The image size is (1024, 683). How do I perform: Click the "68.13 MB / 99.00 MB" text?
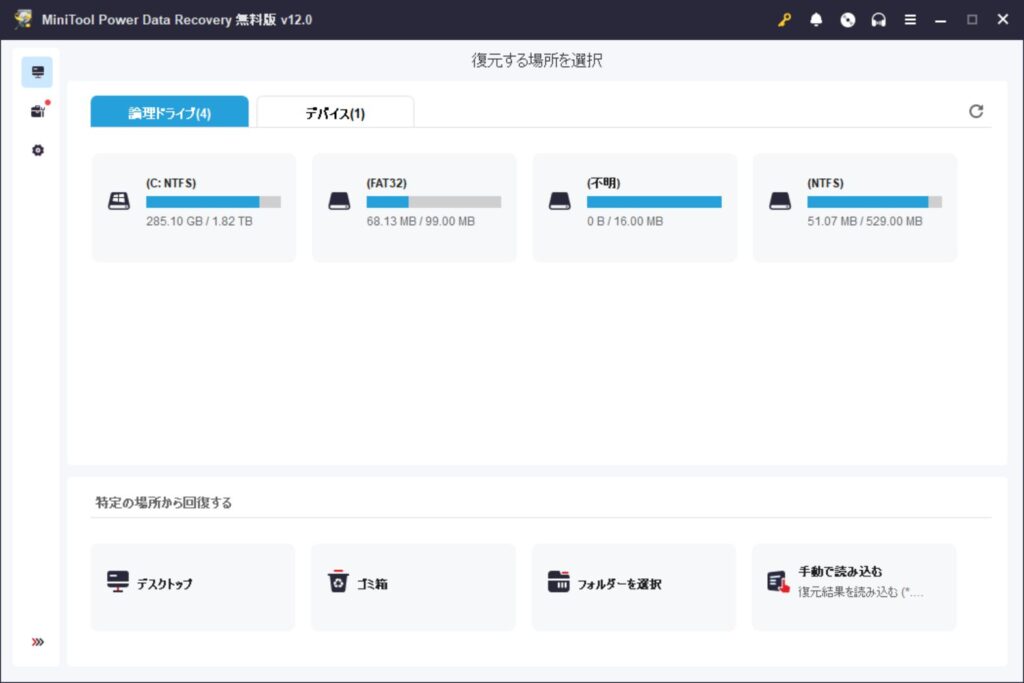pyautogui.click(x=421, y=221)
